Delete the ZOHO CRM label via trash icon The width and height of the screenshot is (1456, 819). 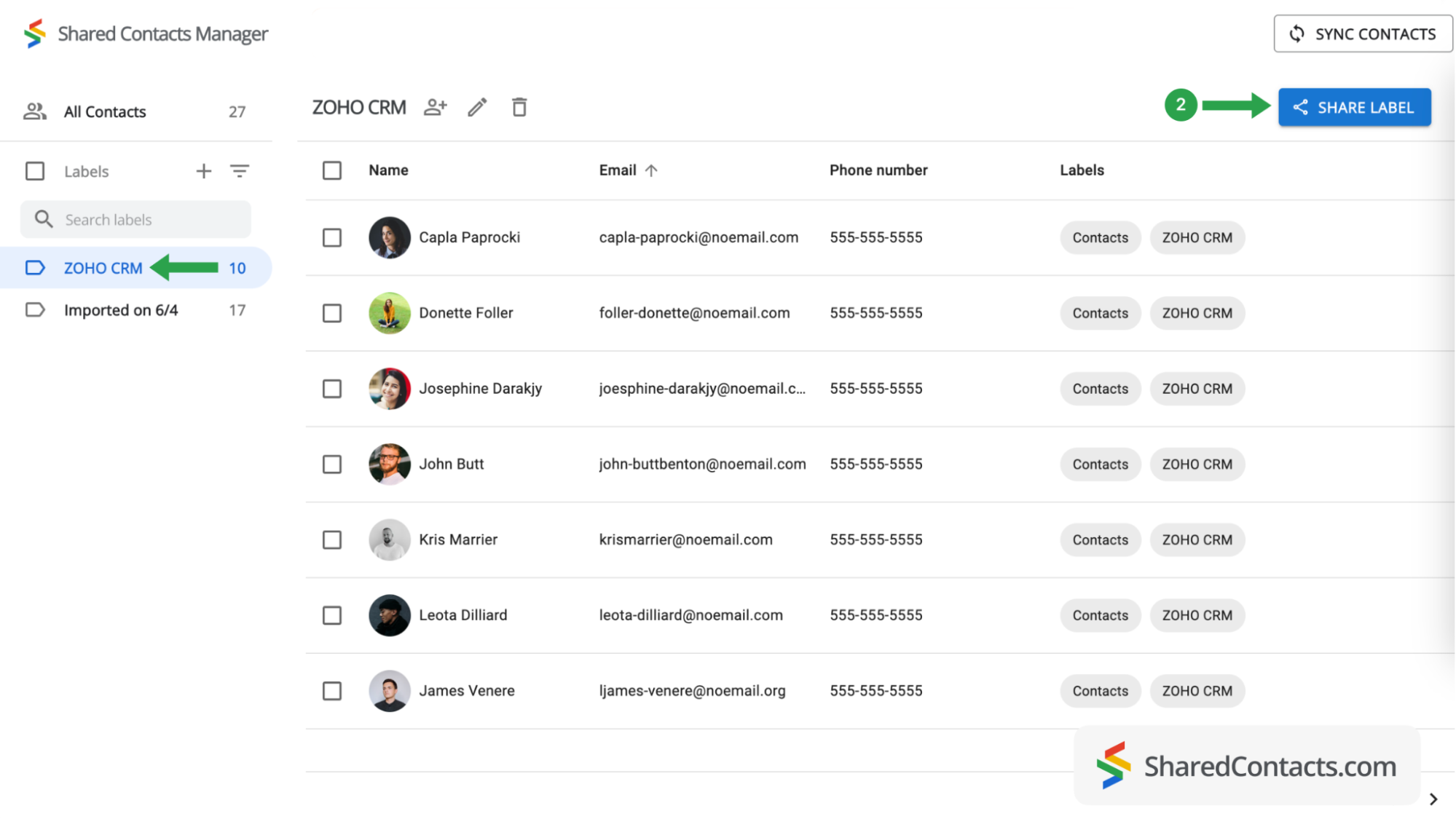pyautogui.click(x=519, y=107)
